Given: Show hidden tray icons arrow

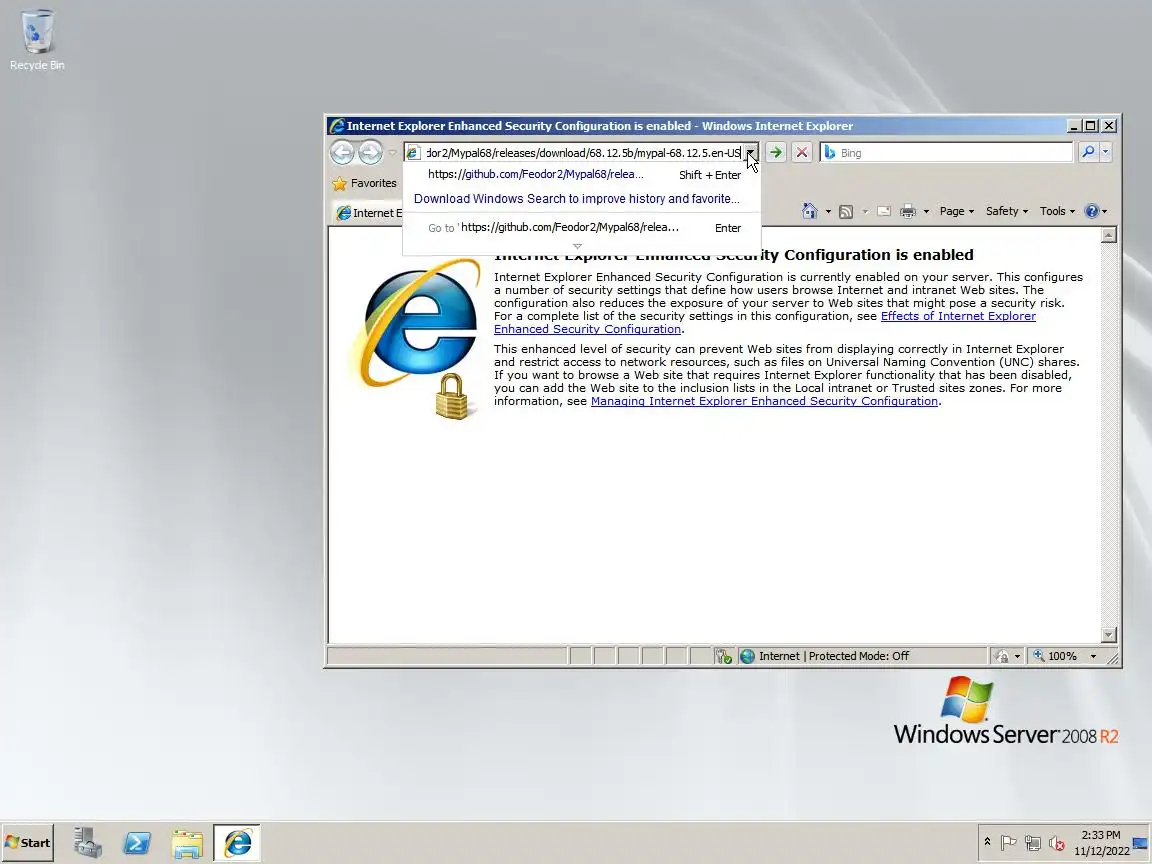Looking at the screenshot, I should pyautogui.click(x=987, y=842).
